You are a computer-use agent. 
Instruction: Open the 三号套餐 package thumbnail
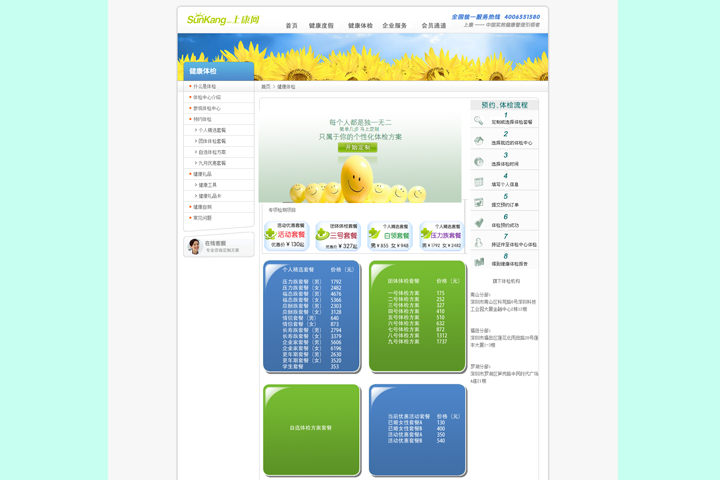click(x=337, y=236)
